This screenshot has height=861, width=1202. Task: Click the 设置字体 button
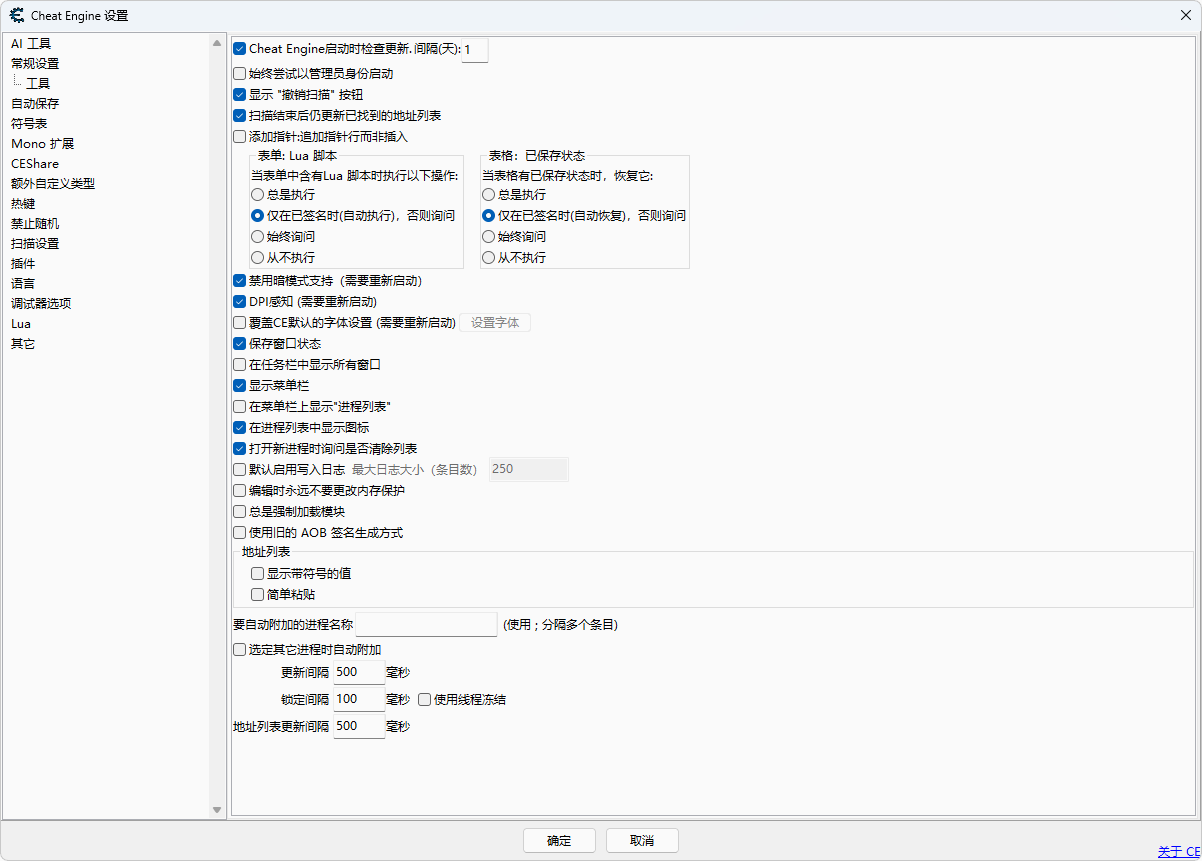[x=495, y=323]
